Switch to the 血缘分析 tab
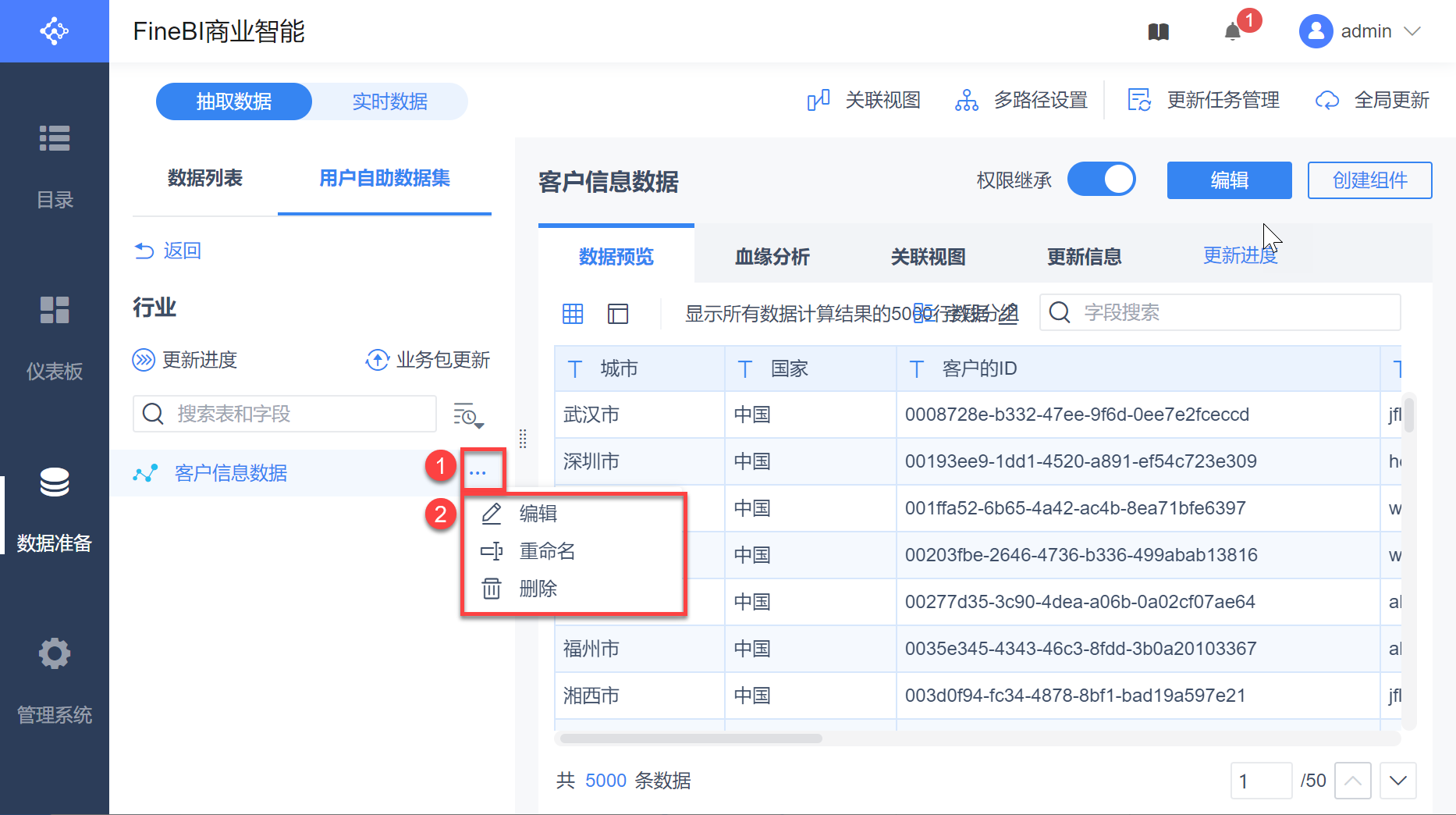The width and height of the screenshot is (1456, 815). tap(772, 256)
